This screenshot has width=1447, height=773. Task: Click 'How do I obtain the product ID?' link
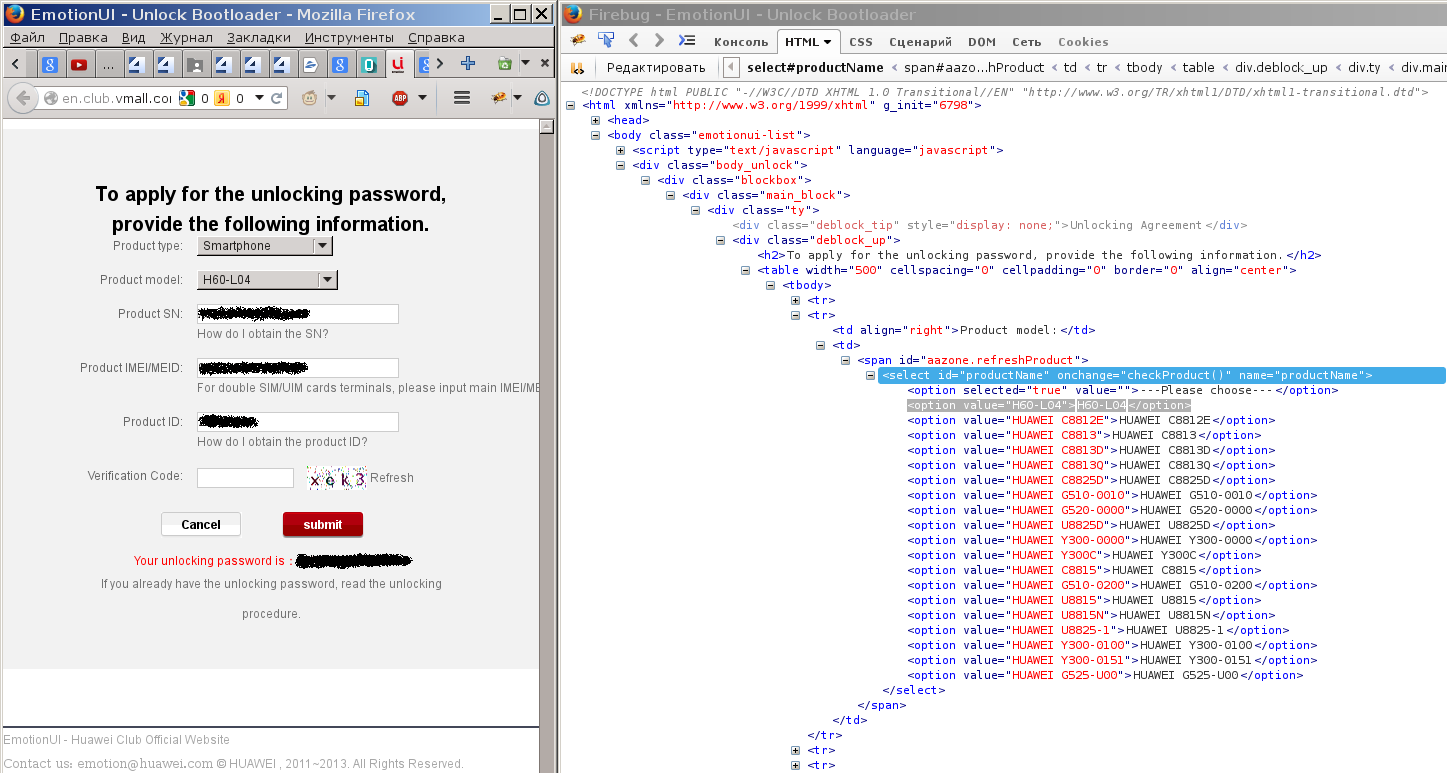click(282, 442)
